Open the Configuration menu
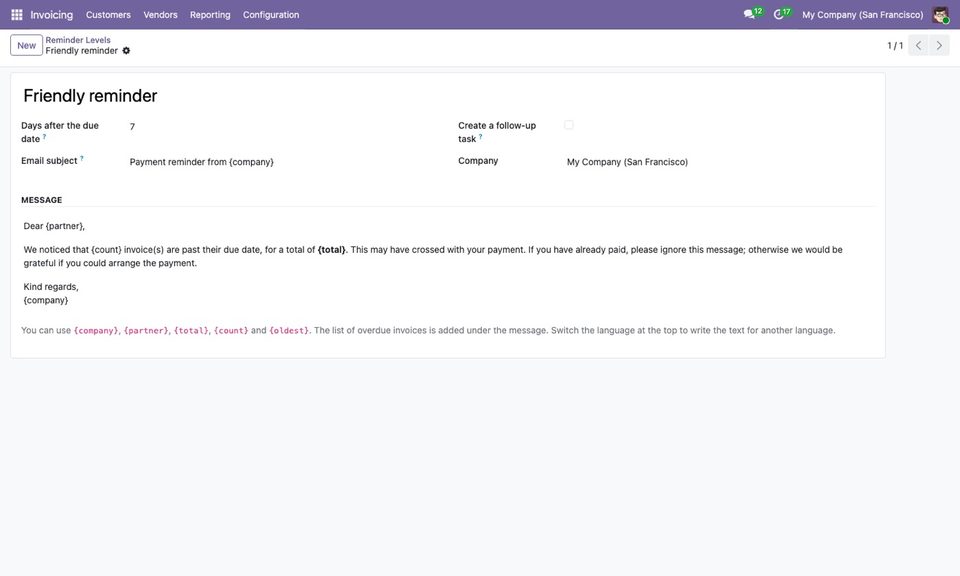The height and width of the screenshot is (576, 960). point(271,15)
